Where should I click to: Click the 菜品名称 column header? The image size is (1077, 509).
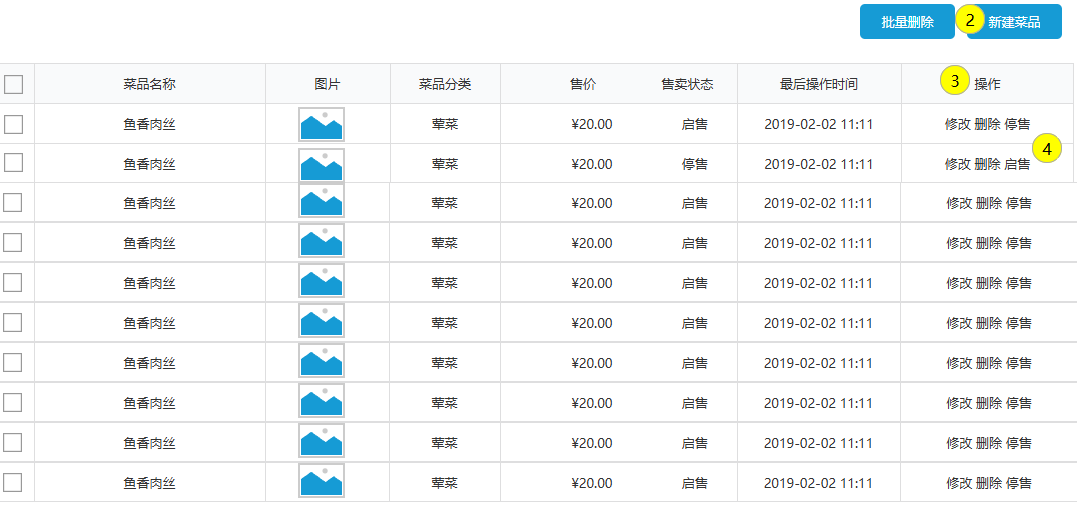(x=149, y=84)
